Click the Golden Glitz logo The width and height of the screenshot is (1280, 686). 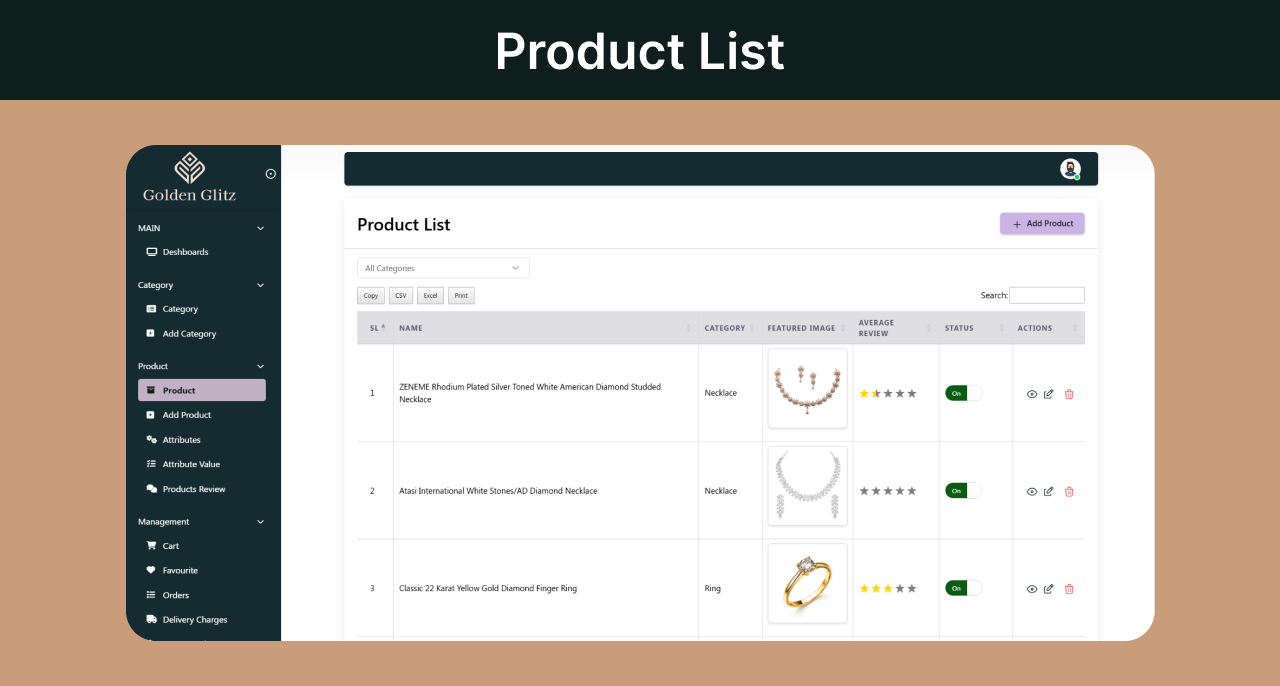point(190,177)
